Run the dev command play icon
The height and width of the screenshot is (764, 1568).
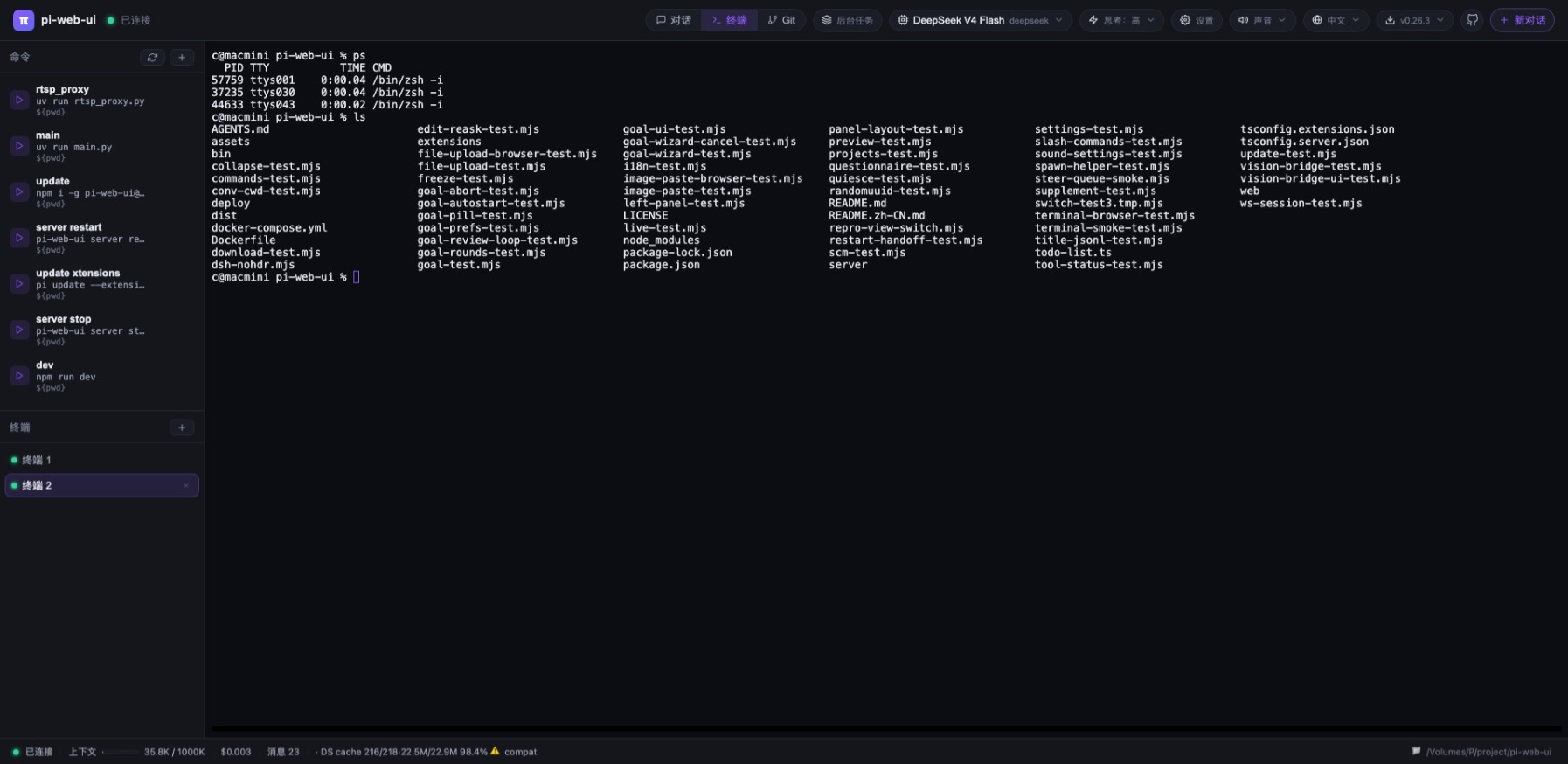pyautogui.click(x=19, y=376)
